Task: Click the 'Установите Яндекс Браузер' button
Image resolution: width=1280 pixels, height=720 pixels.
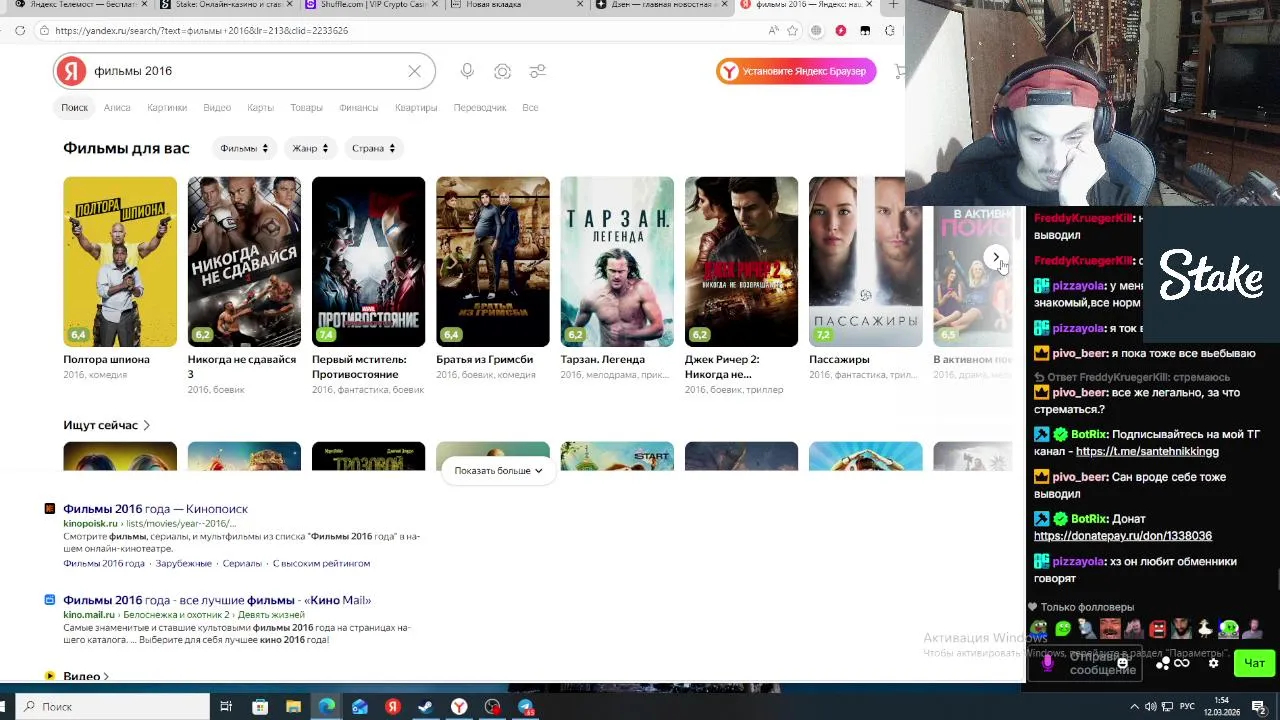Action: coord(796,71)
